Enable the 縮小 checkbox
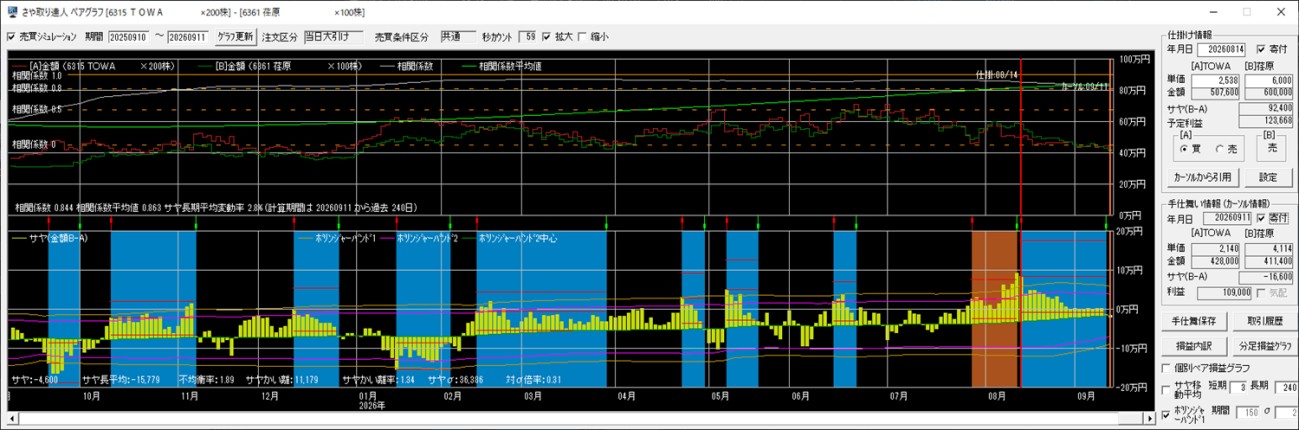The width and height of the screenshot is (1299, 430). [x=583, y=37]
